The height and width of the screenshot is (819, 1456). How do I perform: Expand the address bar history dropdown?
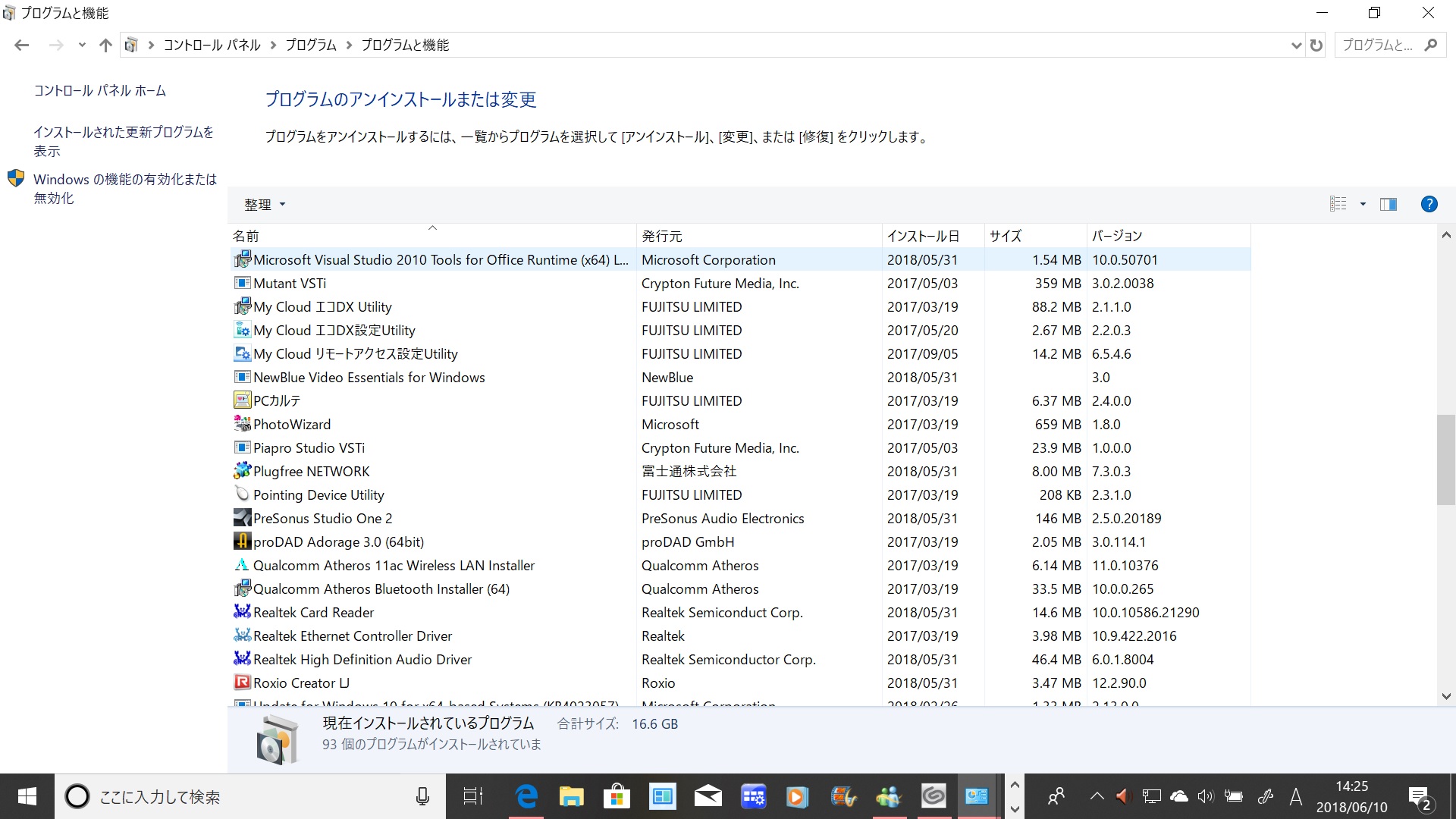click(x=1296, y=45)
